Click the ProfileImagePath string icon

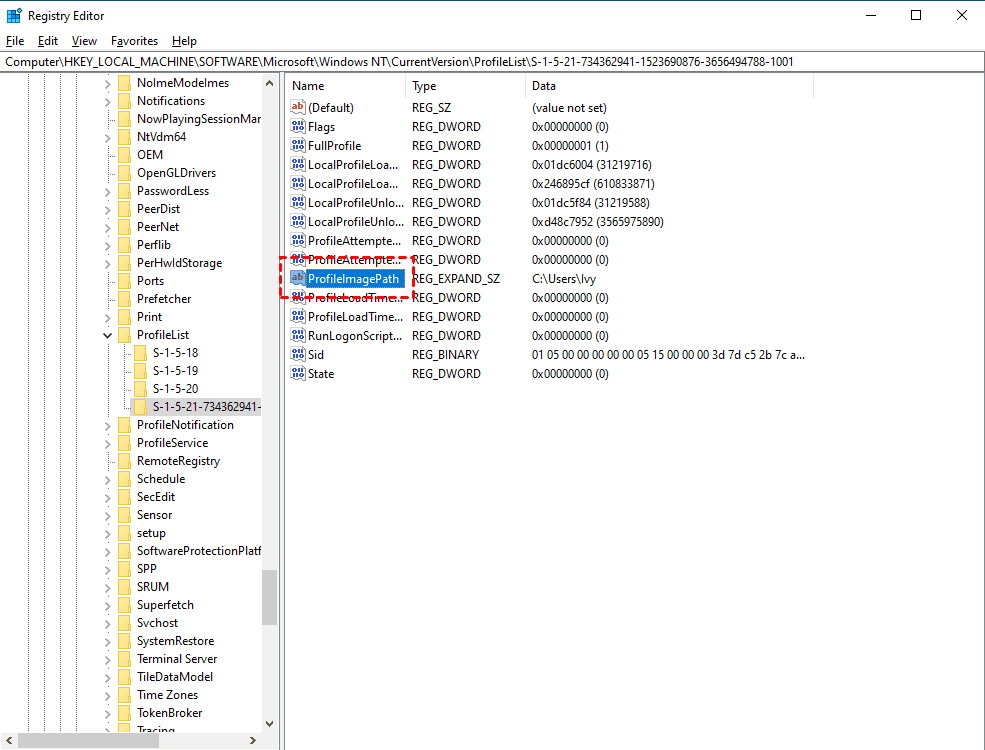tap(298, 278)
